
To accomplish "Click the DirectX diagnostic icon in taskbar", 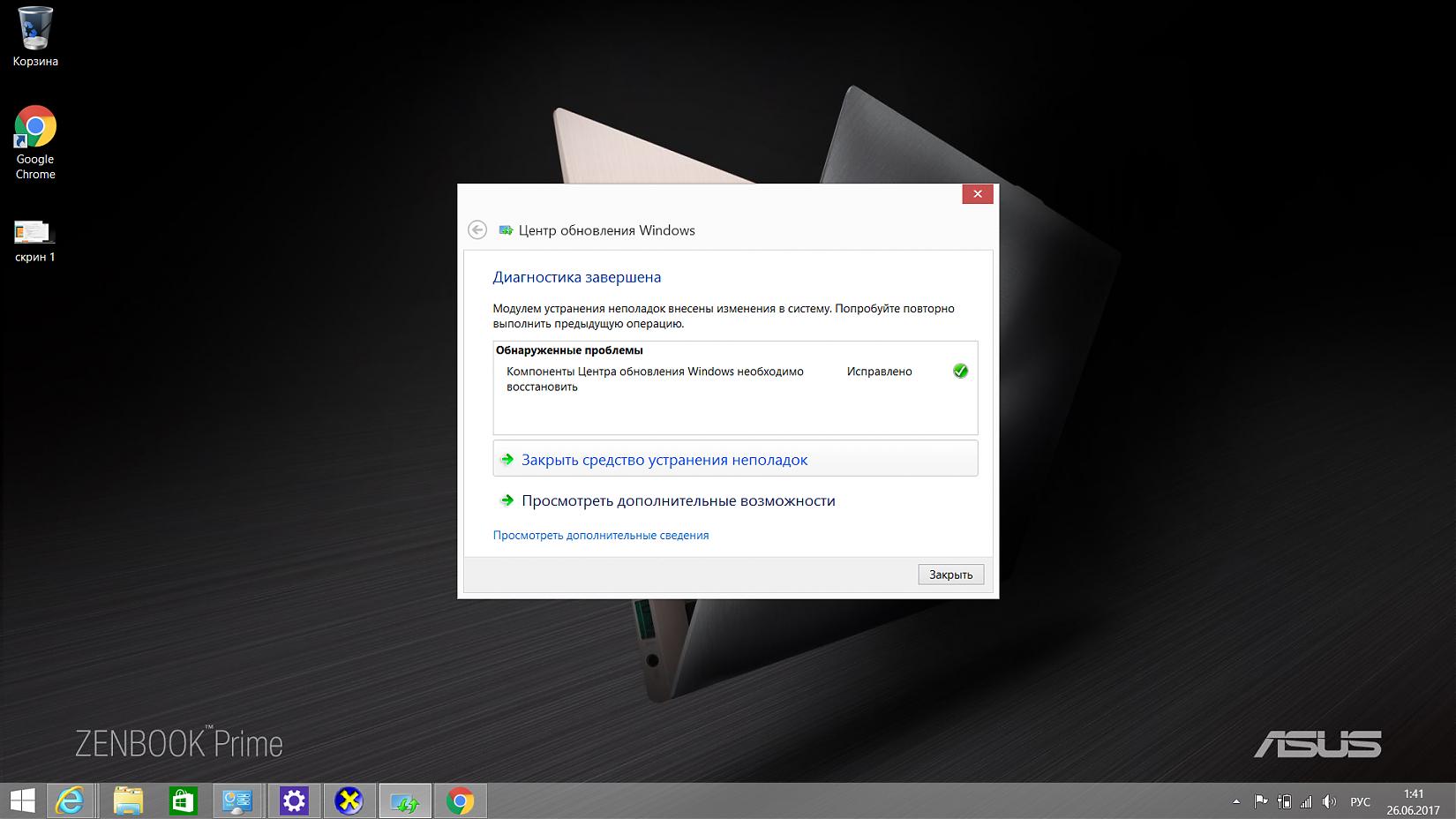I will pos(349,800).
